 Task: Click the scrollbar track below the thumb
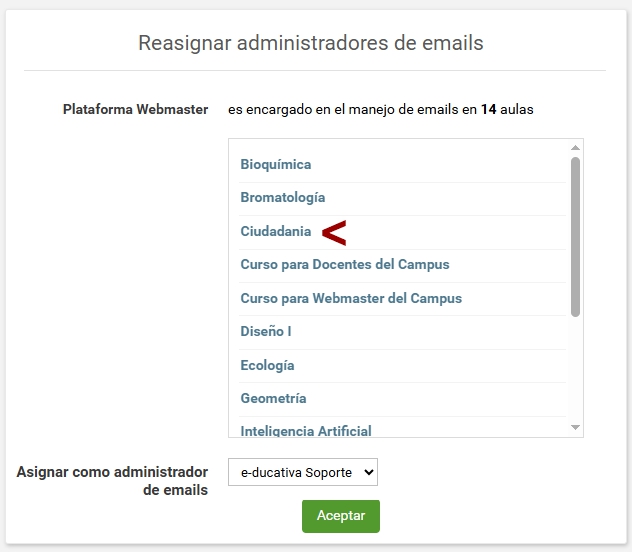point(575,369)
